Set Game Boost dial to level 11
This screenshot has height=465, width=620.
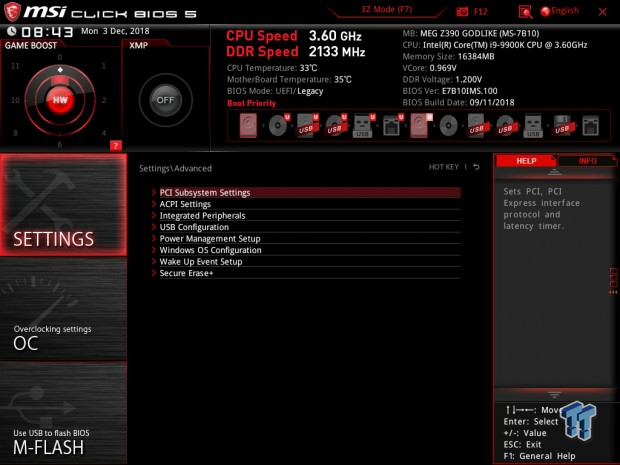[x=15, y=66]
